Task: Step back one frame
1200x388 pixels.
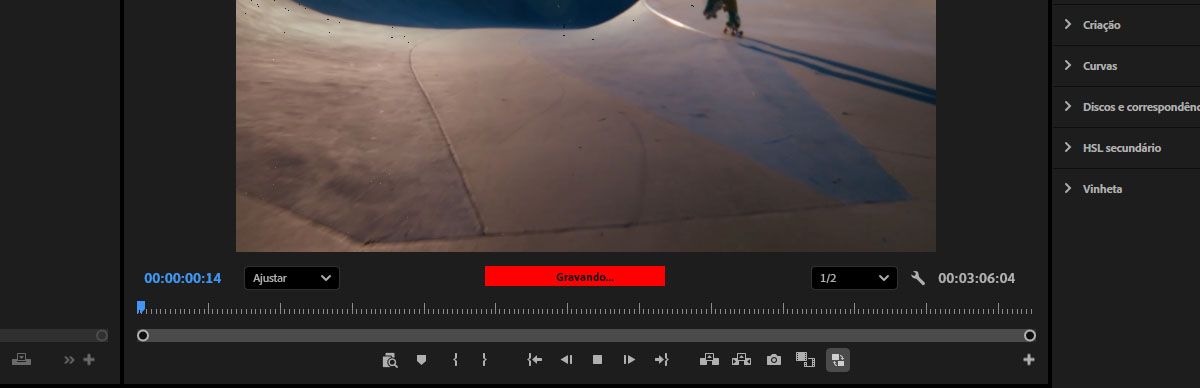Action: click(x=566, y=359)
